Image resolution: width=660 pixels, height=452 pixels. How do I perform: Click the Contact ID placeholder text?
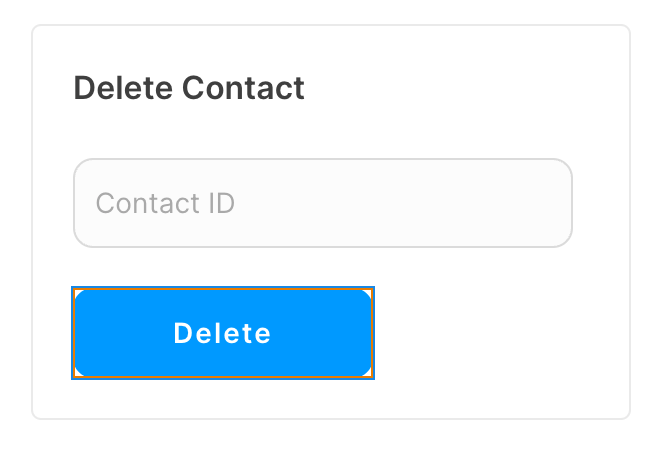(165, 203)
